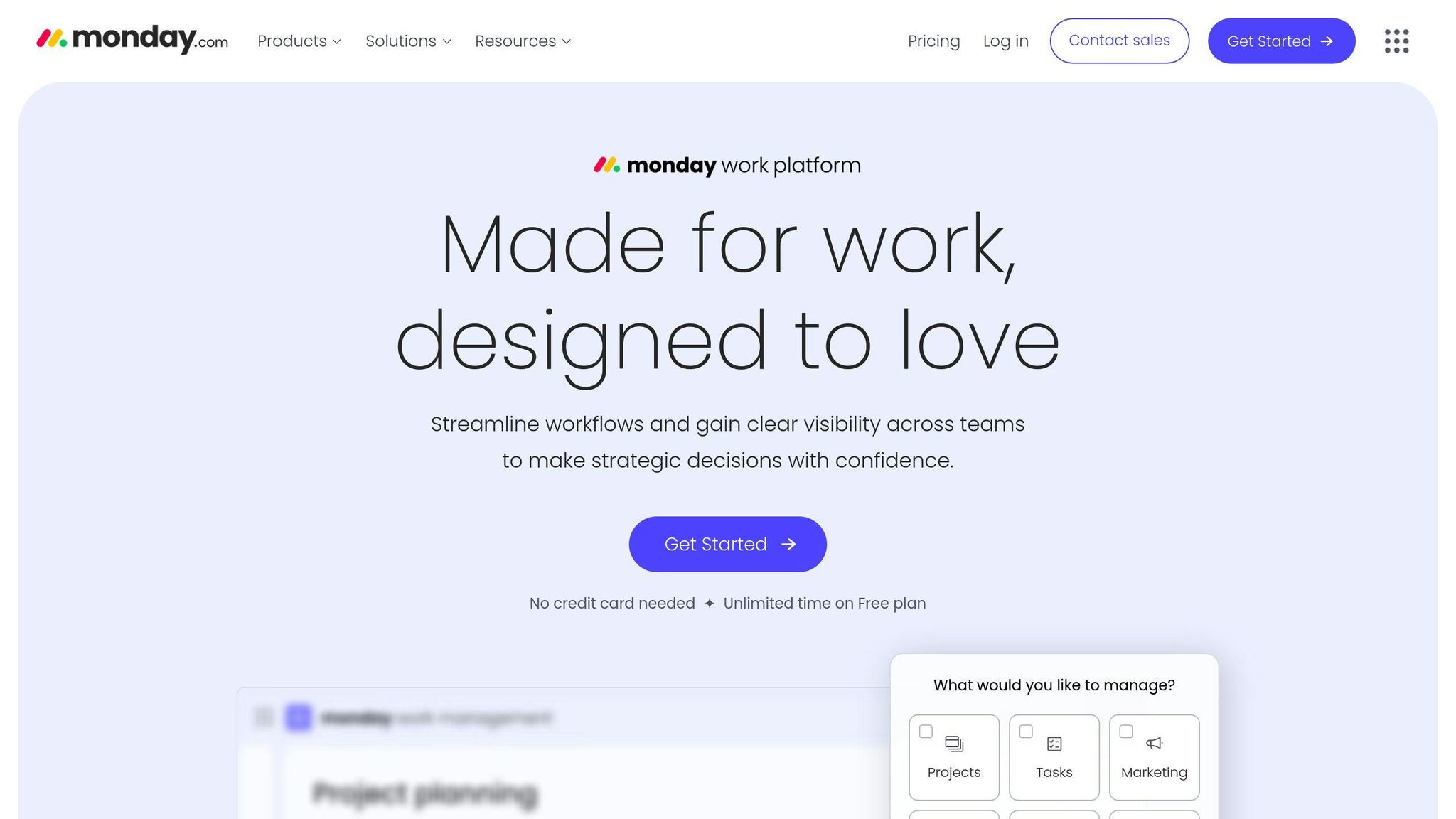The width and height of the screenshot is (1456, 819).
Task: Tick the Tasks checkbox
Action: point(1026,732)
